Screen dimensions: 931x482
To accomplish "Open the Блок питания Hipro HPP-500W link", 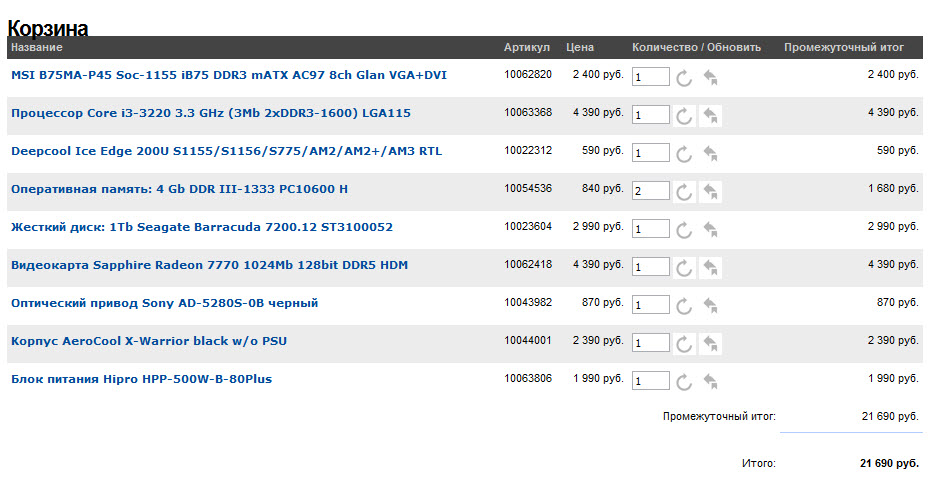I will click(x=141, y=379).
